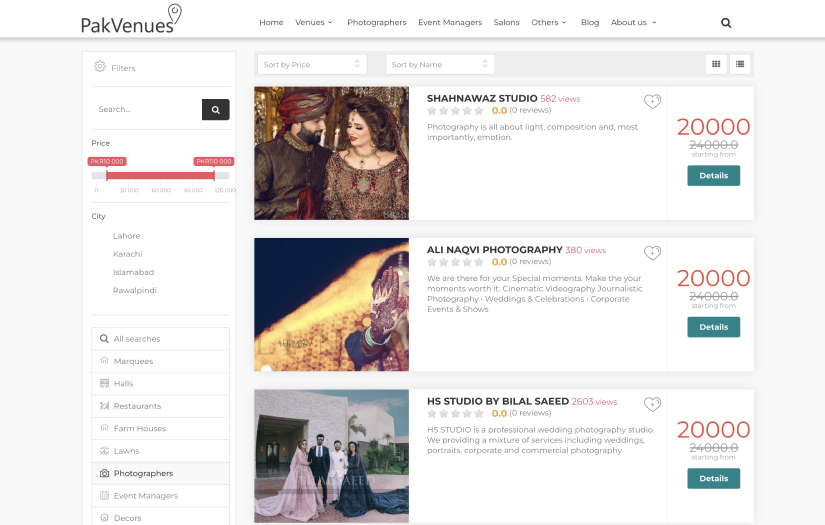Click the Halls category icon
Viewport: 825px width, 525px height.
104,383
